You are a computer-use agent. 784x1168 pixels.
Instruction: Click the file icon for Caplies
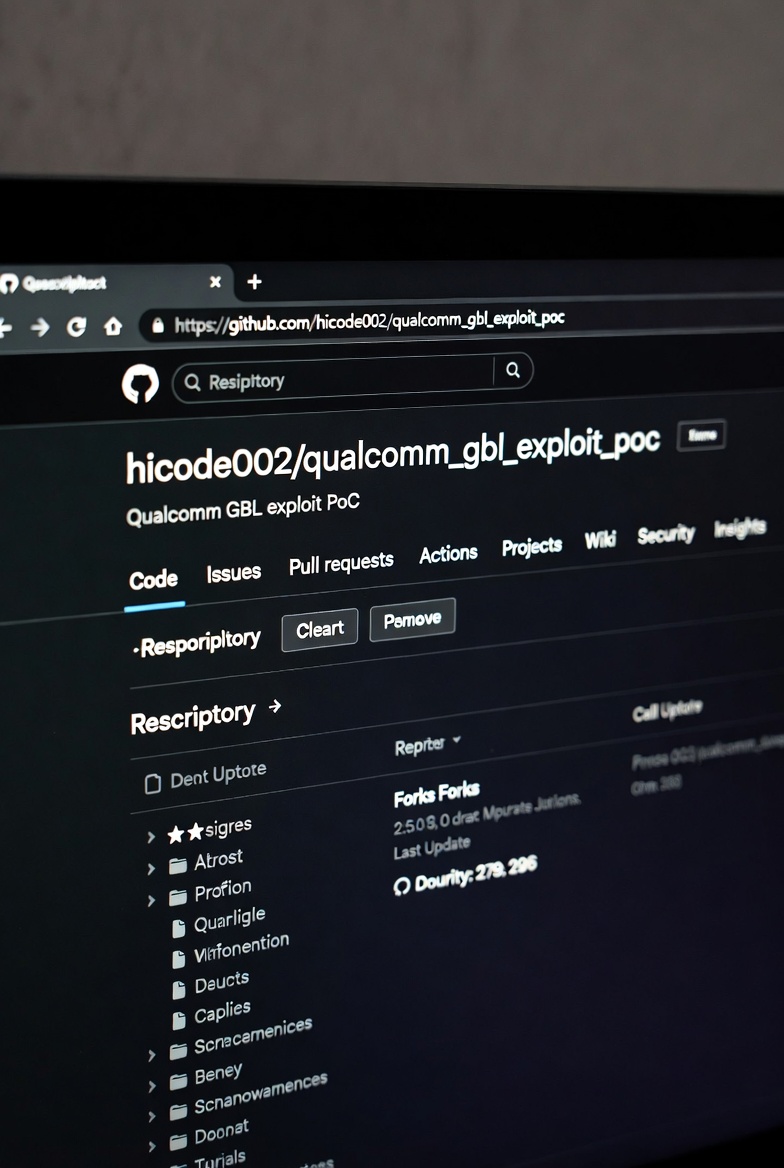(179, 1020)
